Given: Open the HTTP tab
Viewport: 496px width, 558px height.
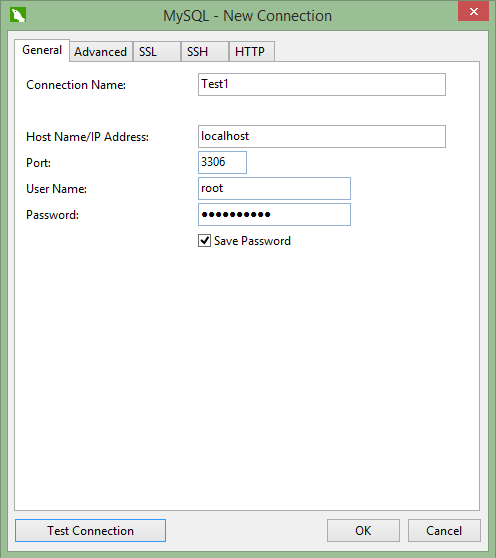Looking at the screenshot, I should tap(252, 52).
